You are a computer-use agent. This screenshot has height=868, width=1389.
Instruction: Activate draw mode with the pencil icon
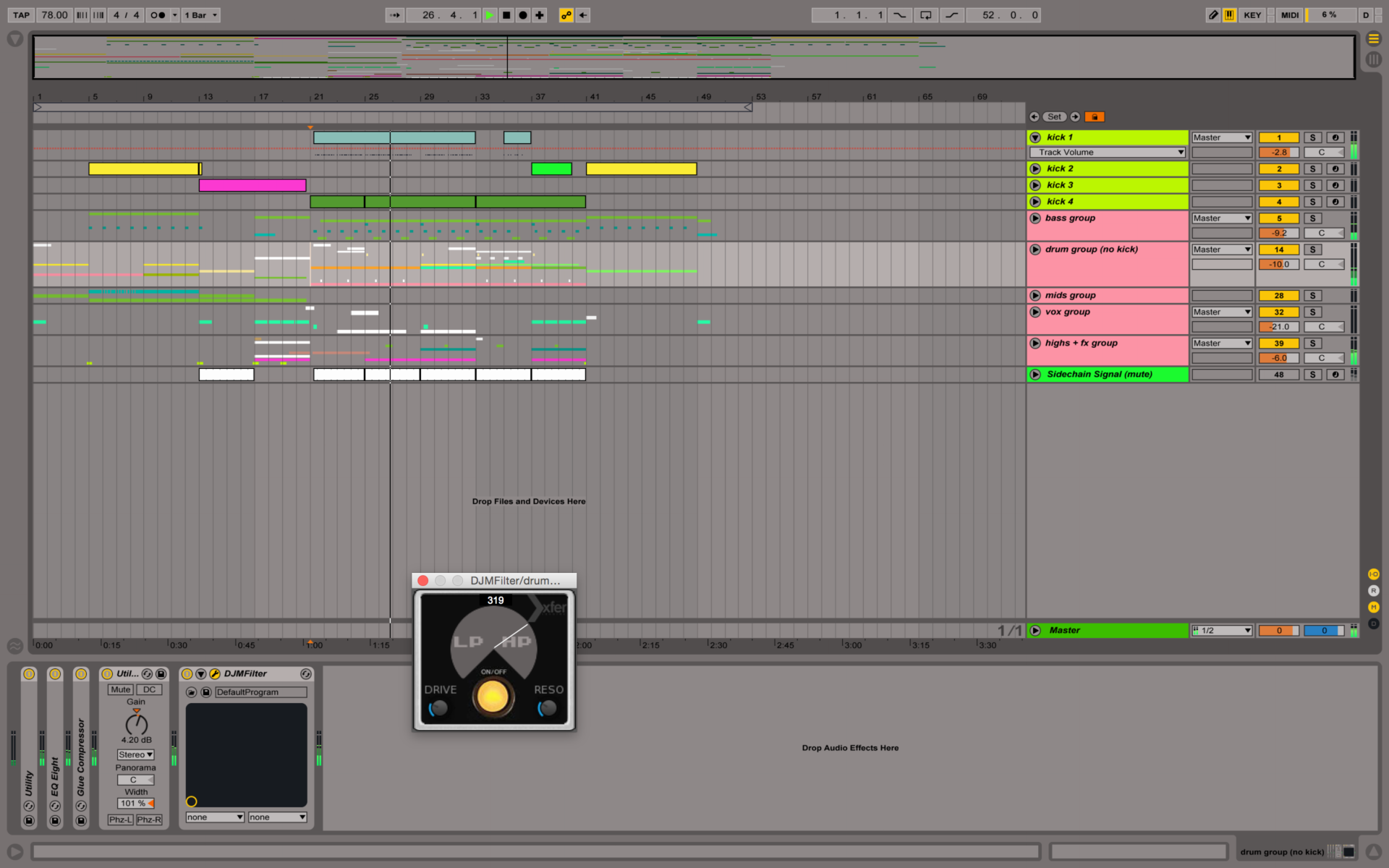[1212, 14]
